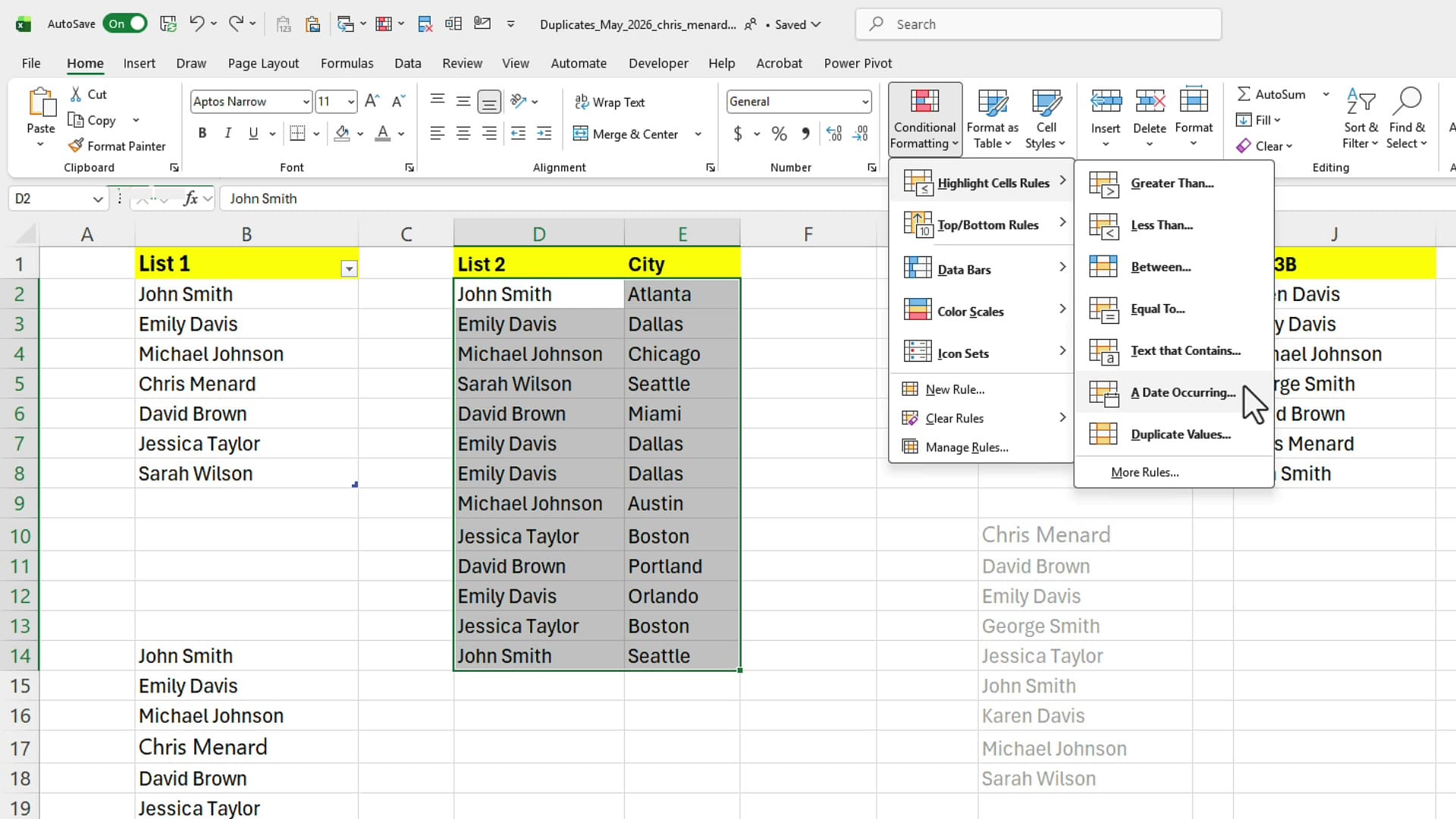Click New Rule in the menu
This screenshot has width=1456, height=819.
coord(982,389)
